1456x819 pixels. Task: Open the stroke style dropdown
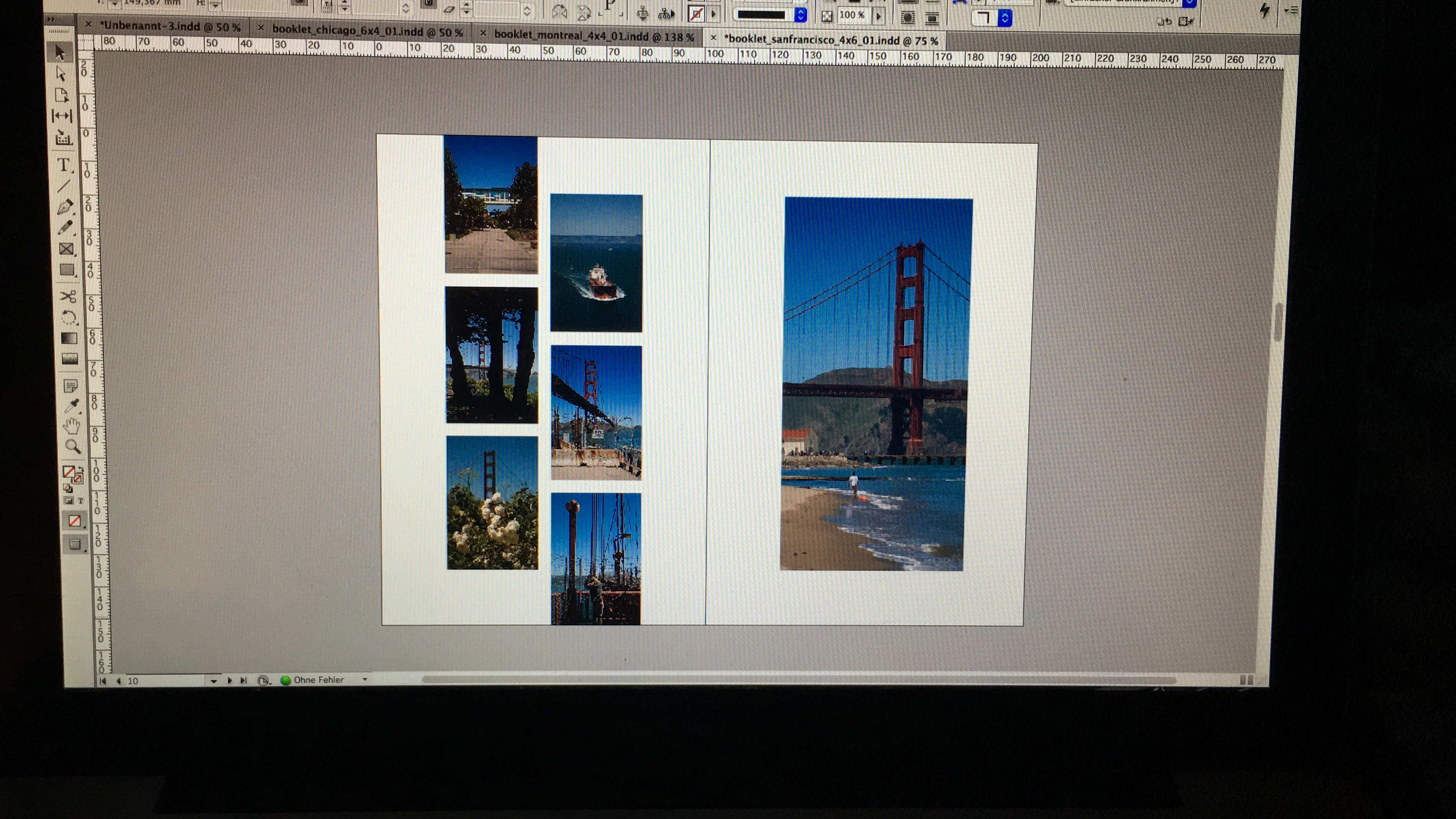(x=800, y=15)
